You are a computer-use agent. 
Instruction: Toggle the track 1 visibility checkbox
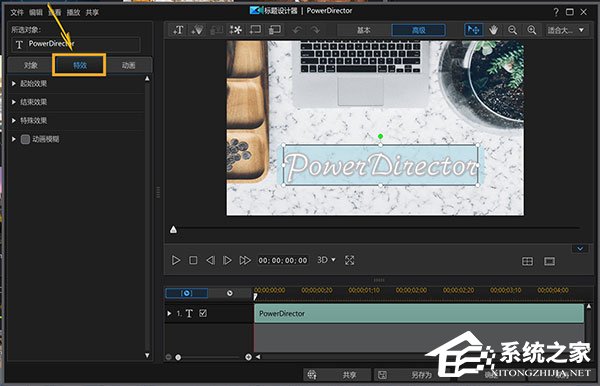pos(203,313)
